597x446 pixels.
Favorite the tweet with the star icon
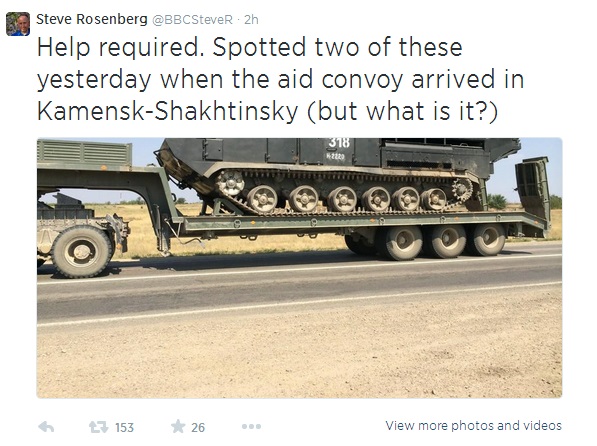[178, 427]
